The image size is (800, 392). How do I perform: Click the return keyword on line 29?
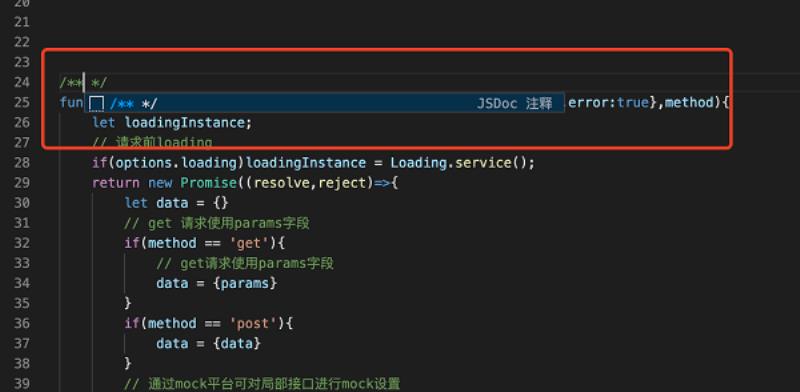(116, 183)
